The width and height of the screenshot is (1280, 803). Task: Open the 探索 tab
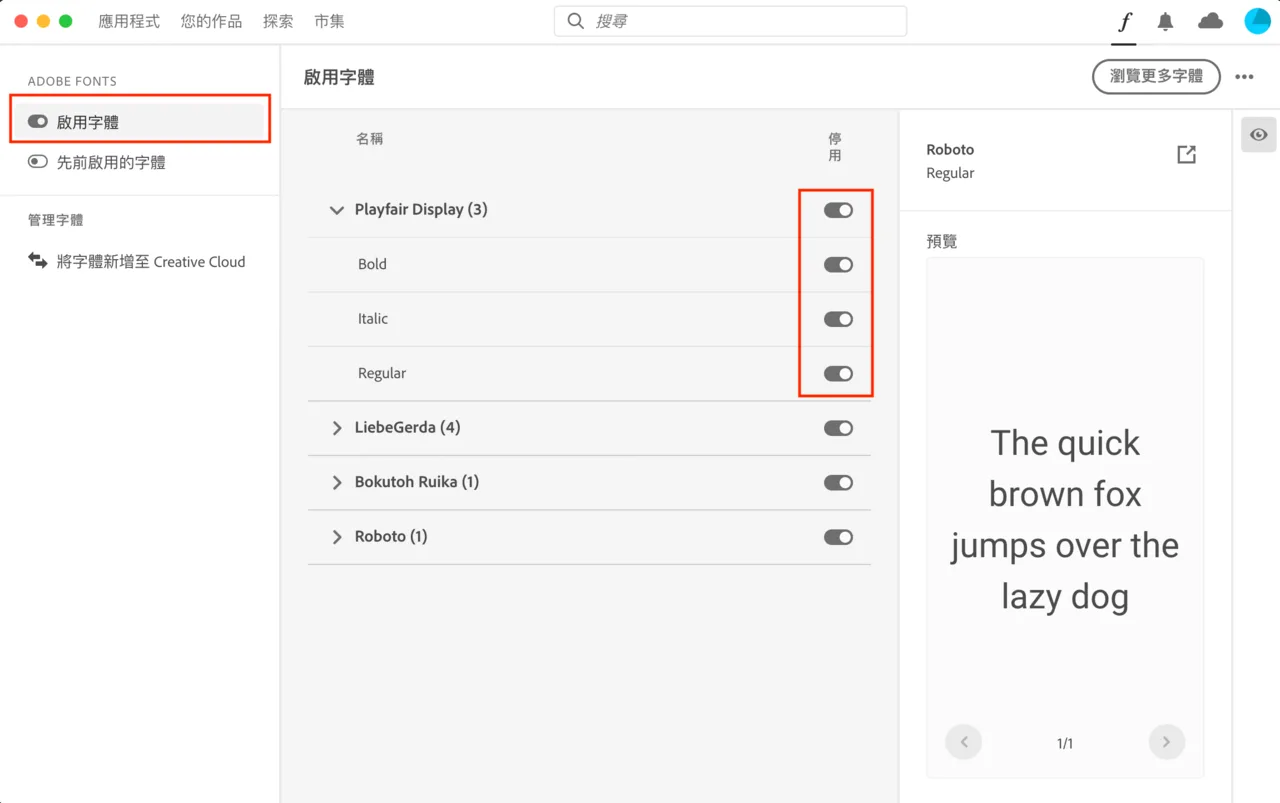(278, 21)
